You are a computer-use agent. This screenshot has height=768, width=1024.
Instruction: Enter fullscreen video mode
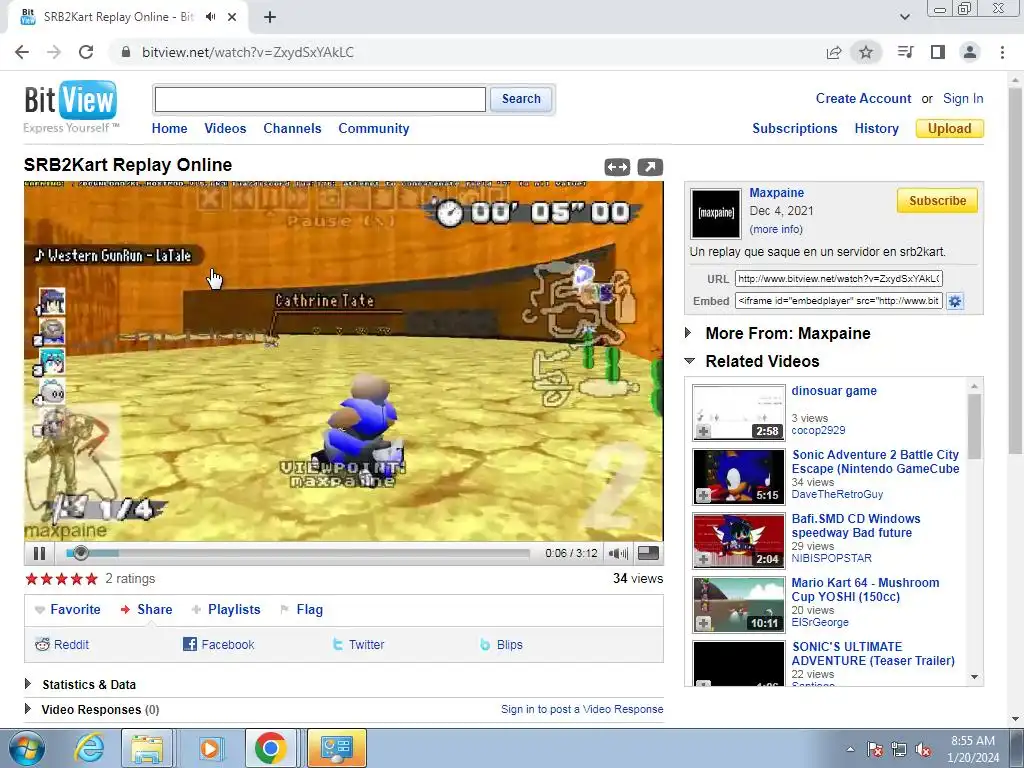pos(648,553)
